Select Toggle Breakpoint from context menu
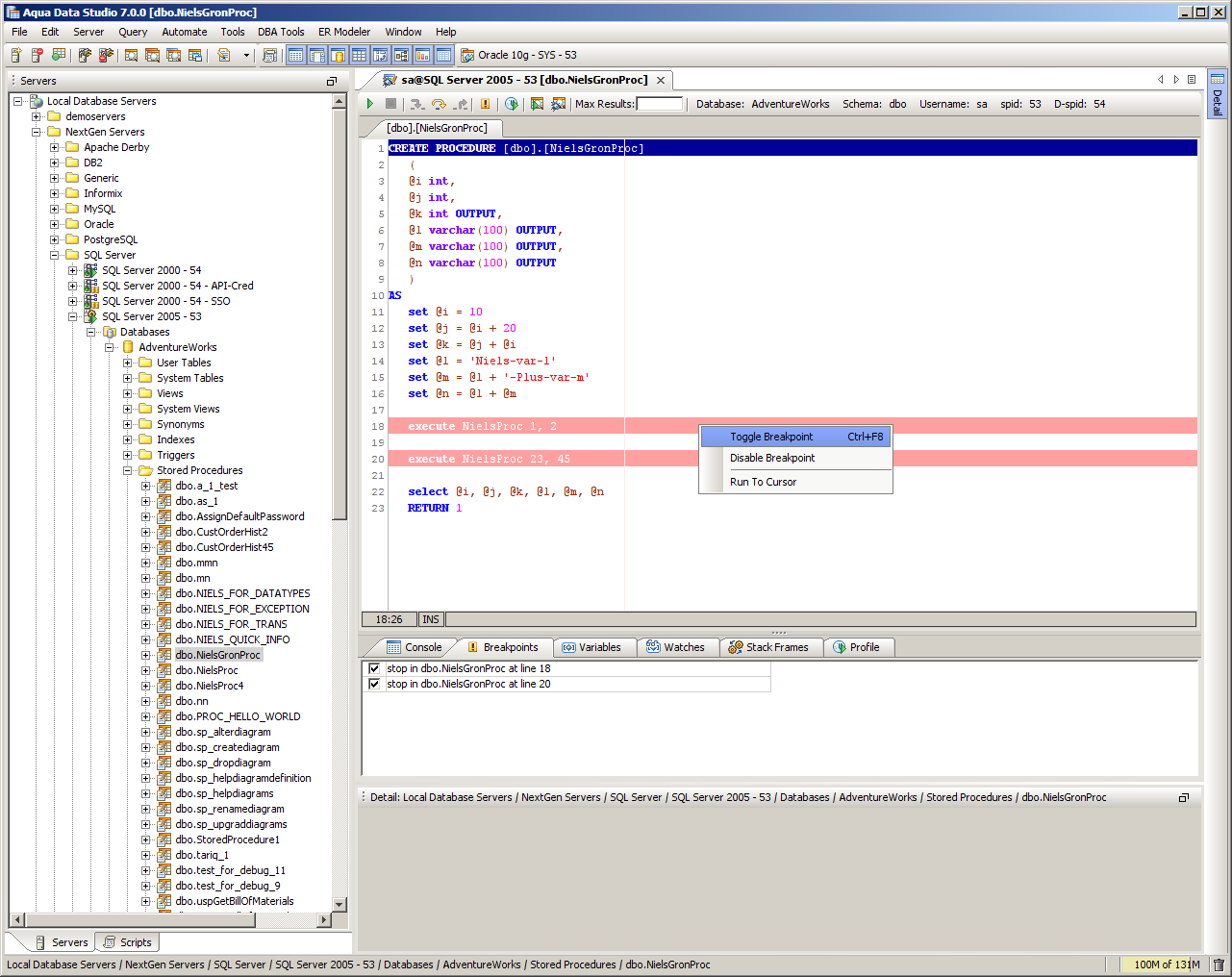 point(771,437)
